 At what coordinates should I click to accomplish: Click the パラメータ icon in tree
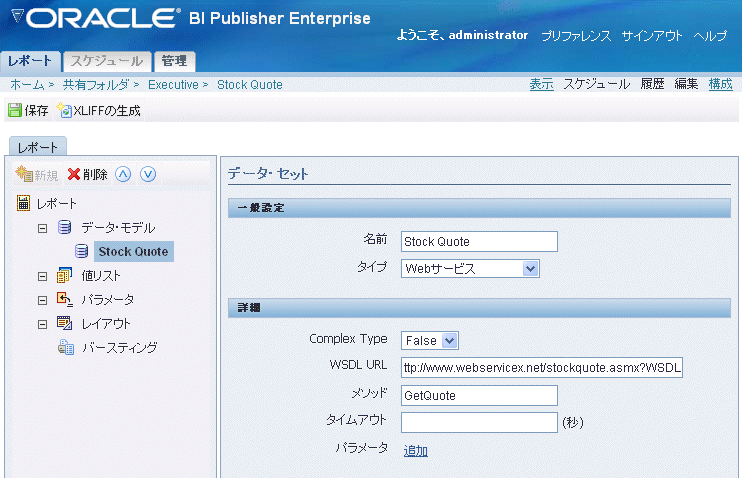pyautogui.click(x=64, y=299)
